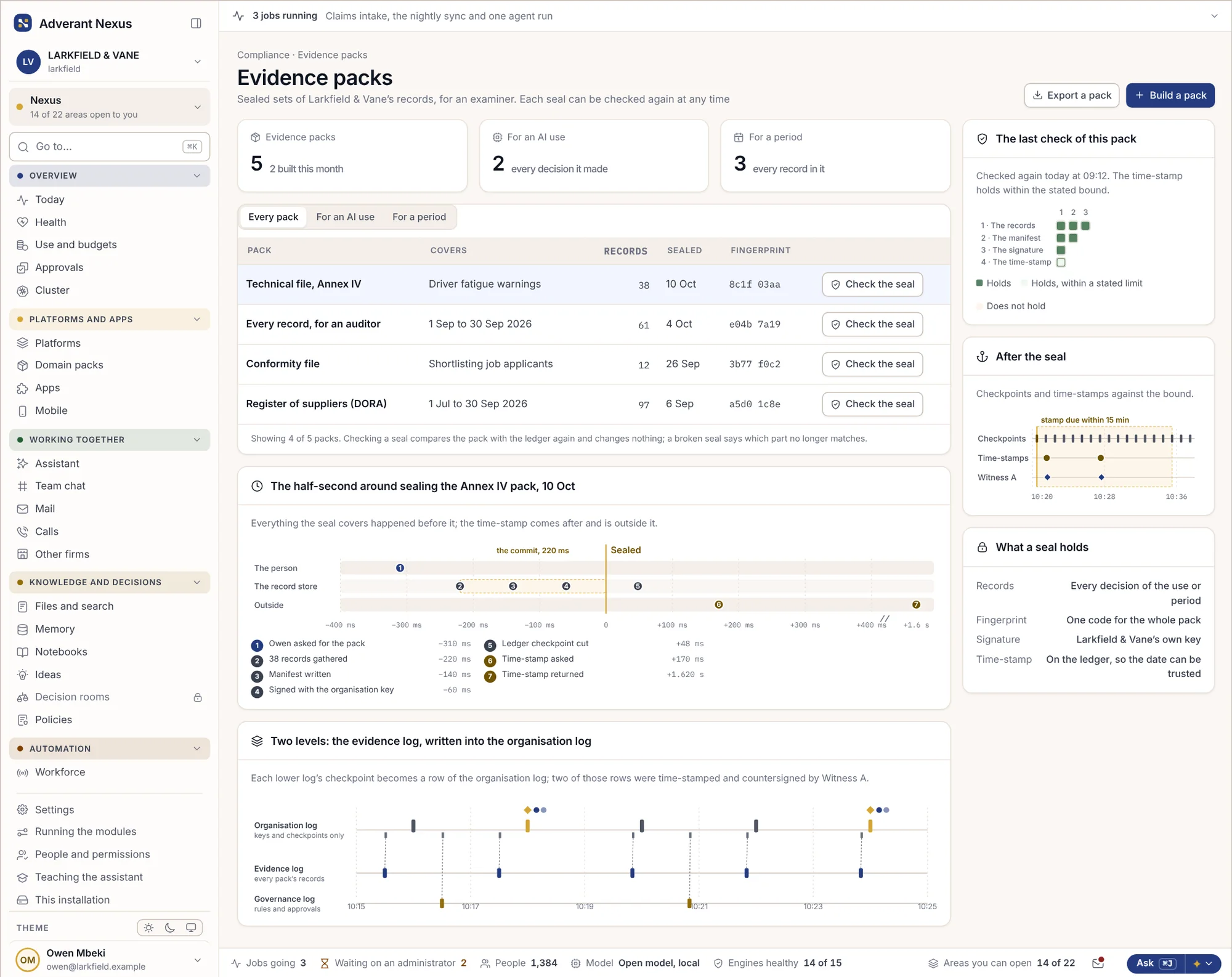The height and width of the screenshot is (977, 1232).
Task: Open Team chat hash icon
Action: pyautogui.click(x=23, y=486)
